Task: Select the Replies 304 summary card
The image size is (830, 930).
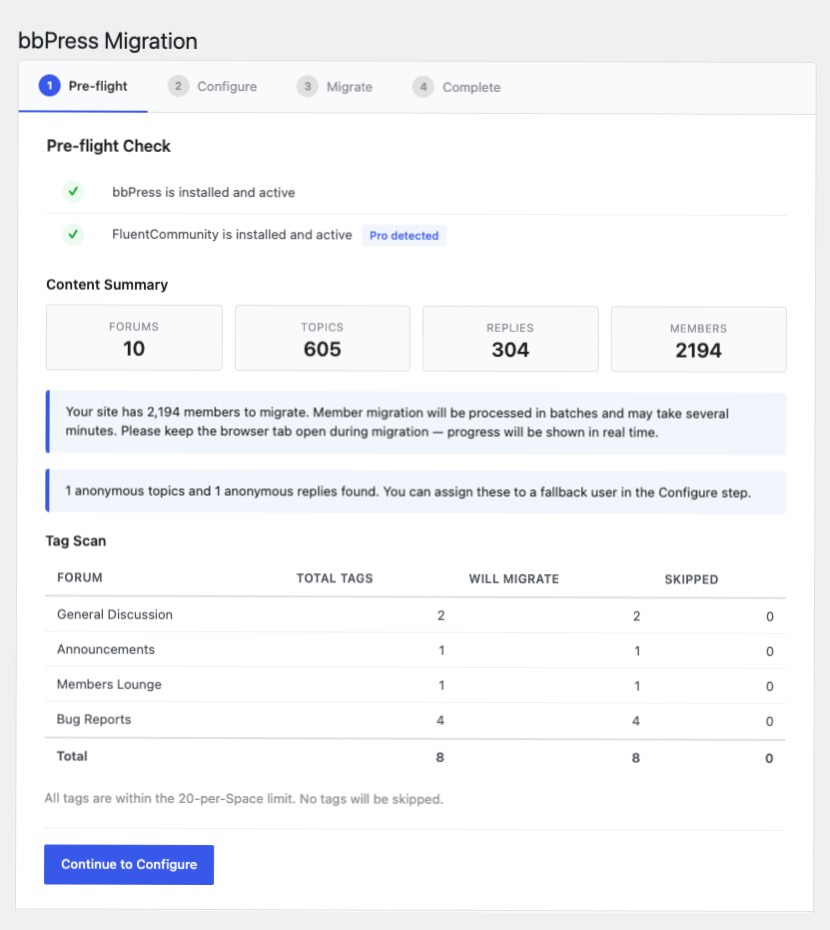Action: click(510, 339)
